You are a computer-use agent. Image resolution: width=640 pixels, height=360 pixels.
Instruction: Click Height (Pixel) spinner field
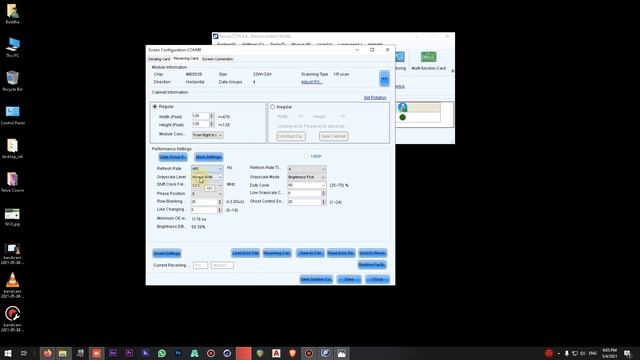203,124
